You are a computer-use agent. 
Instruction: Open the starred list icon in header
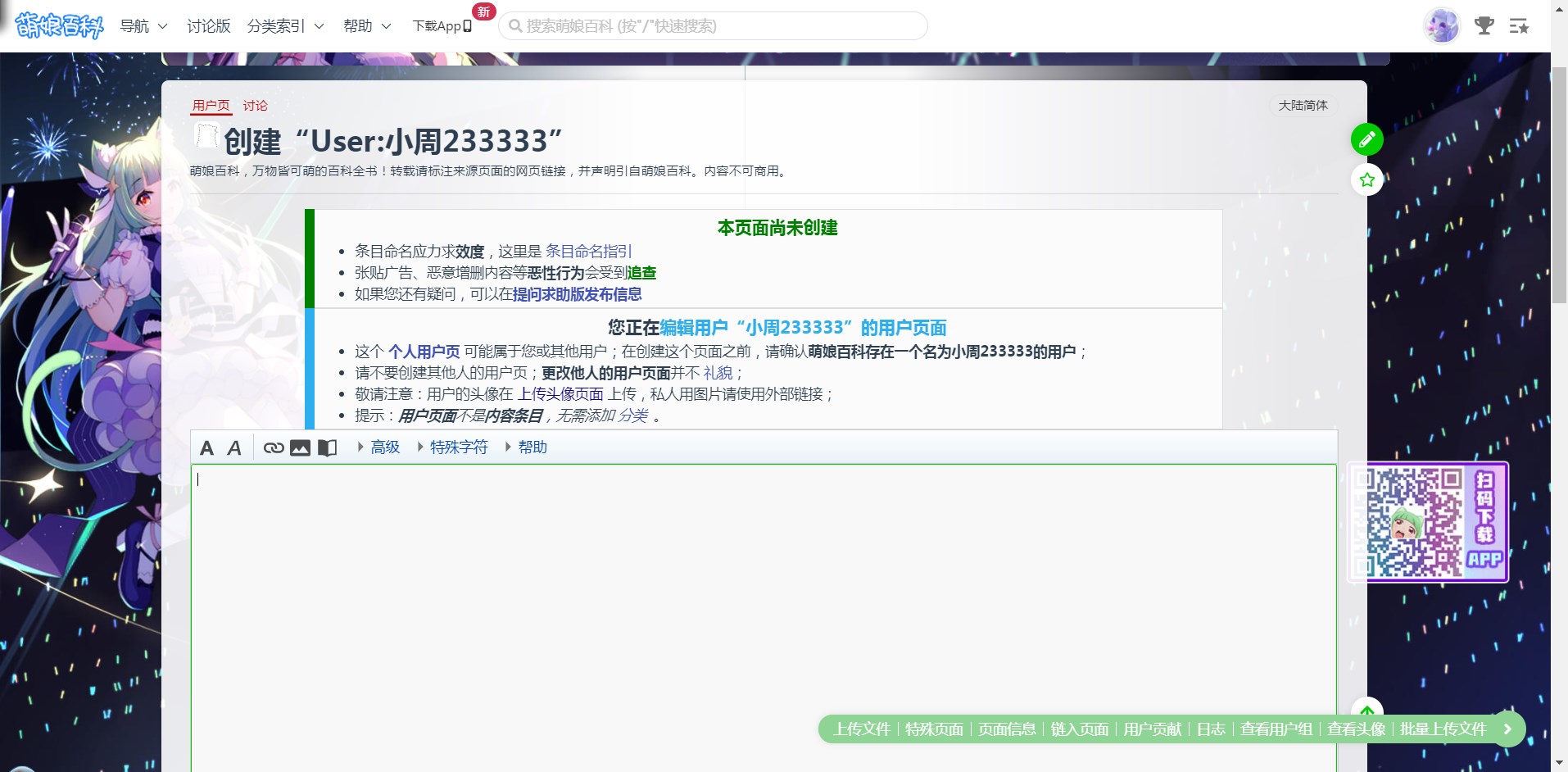pos(1519,26)
